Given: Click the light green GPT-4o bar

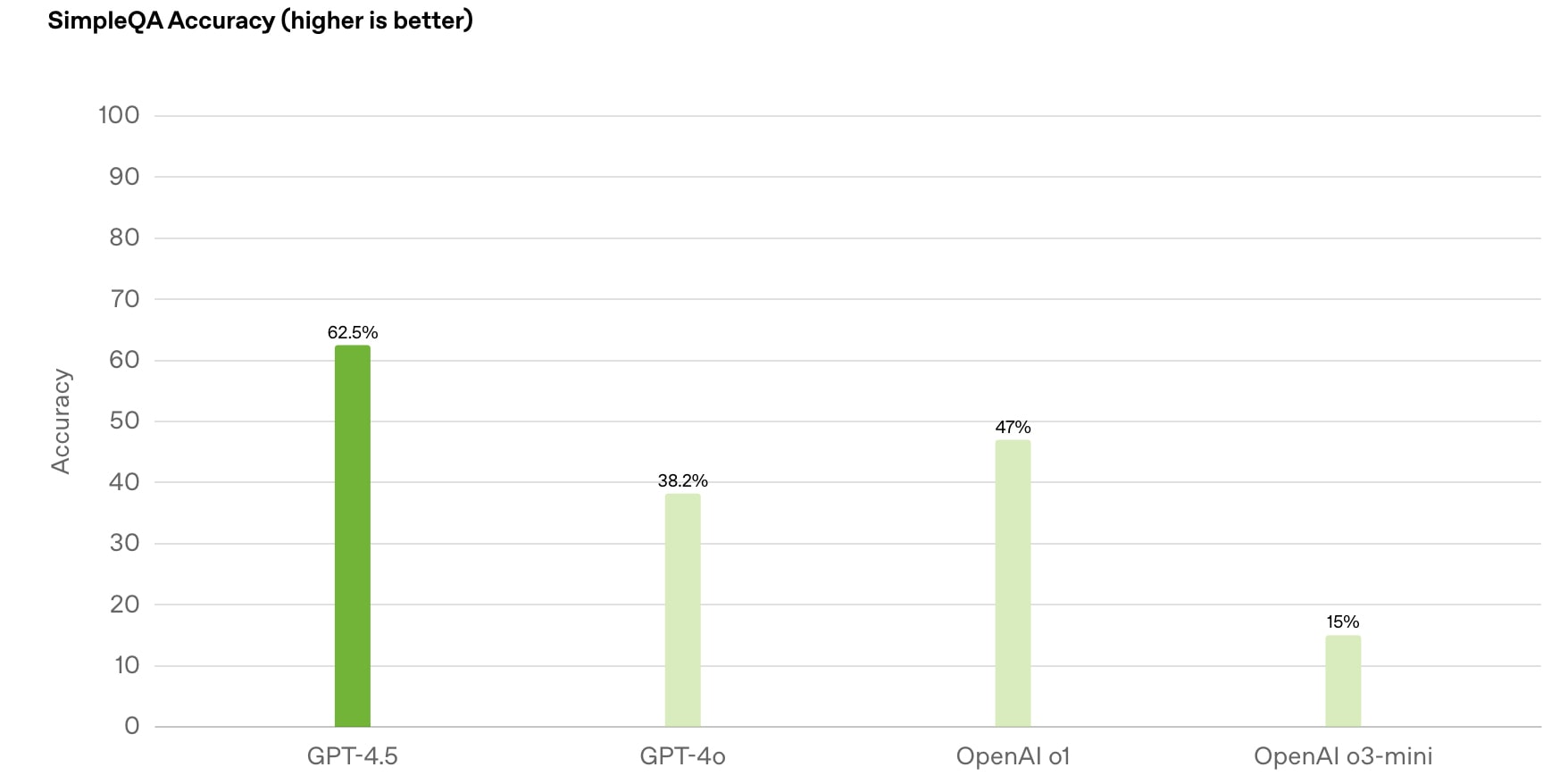Looking at the screenshot, I should pos(682,610).
